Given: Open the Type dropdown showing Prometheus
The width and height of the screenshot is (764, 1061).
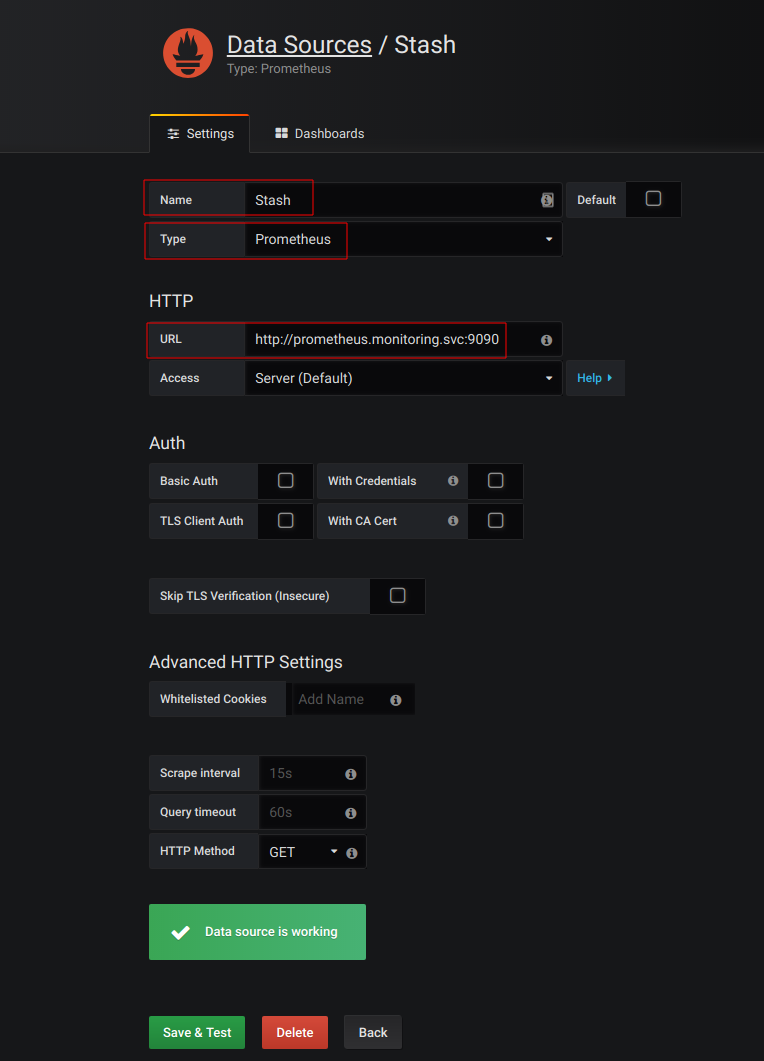Looking at the screenshot, I should pyautogui.click(x=403, y=239).
